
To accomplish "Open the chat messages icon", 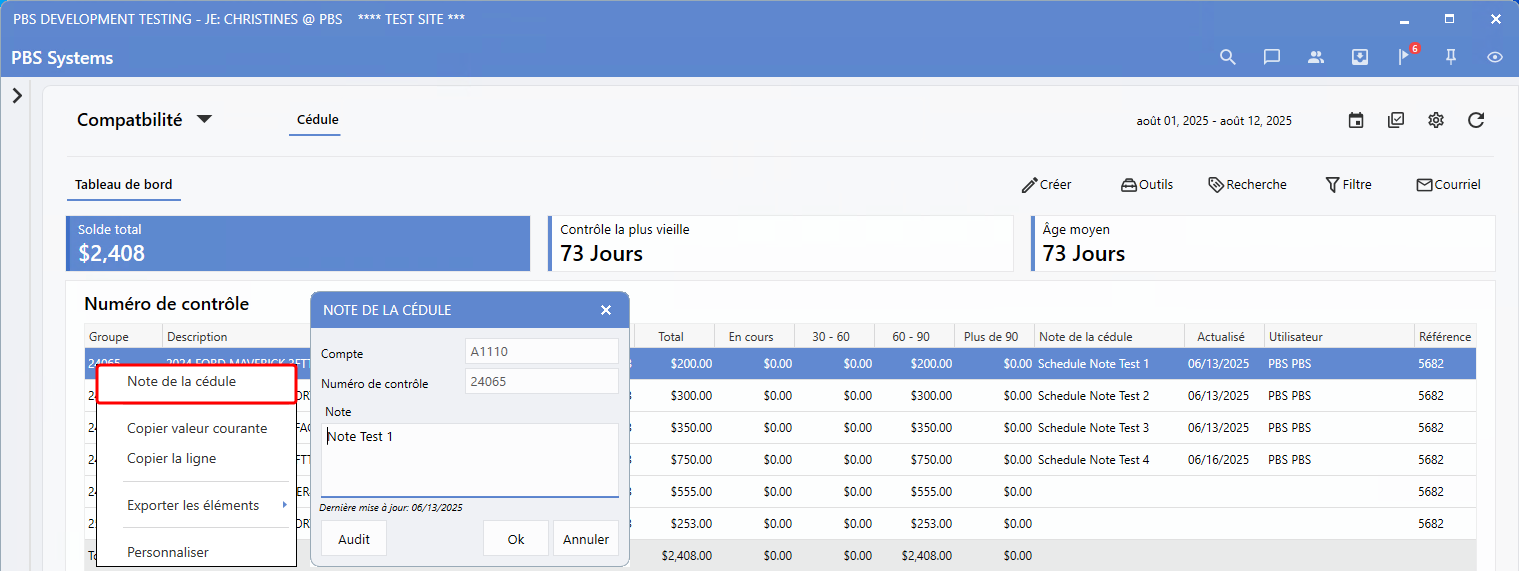I will [x=1272, y=57].
